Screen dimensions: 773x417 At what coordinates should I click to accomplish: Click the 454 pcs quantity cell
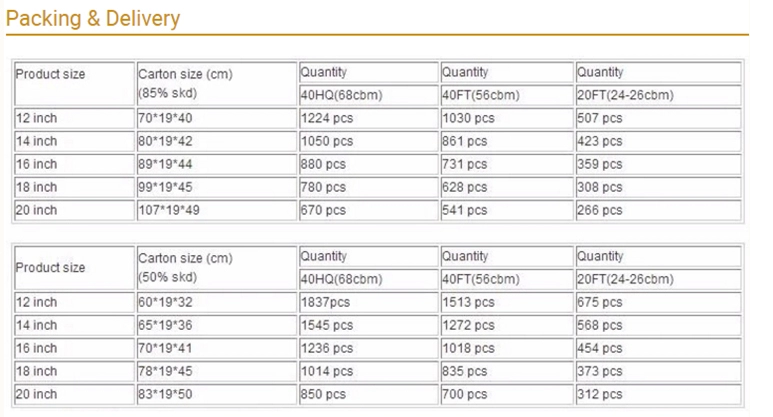pos(600,348)
